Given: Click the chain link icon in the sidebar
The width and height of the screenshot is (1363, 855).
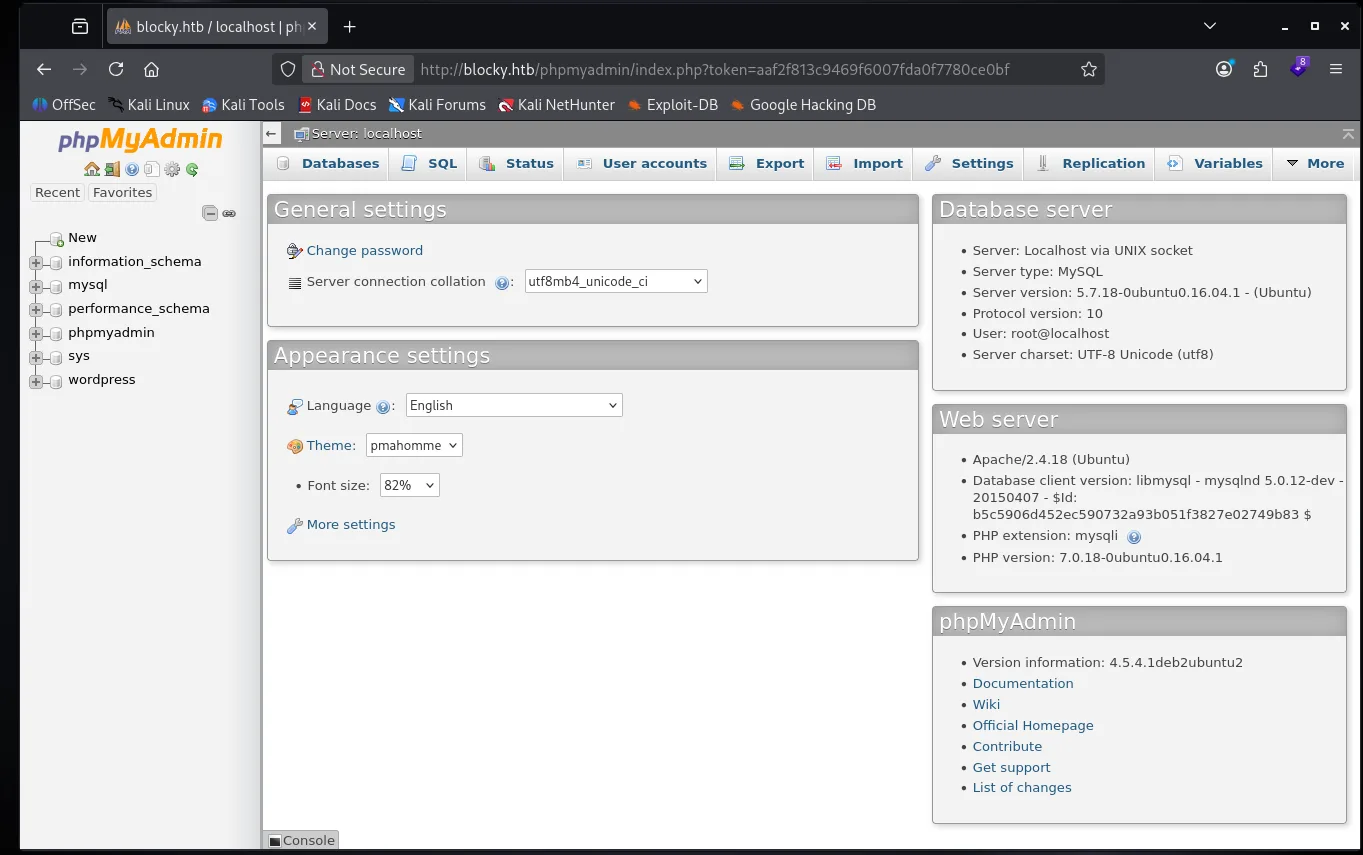Looking at the screenshot, I should (x=229, y=213).
